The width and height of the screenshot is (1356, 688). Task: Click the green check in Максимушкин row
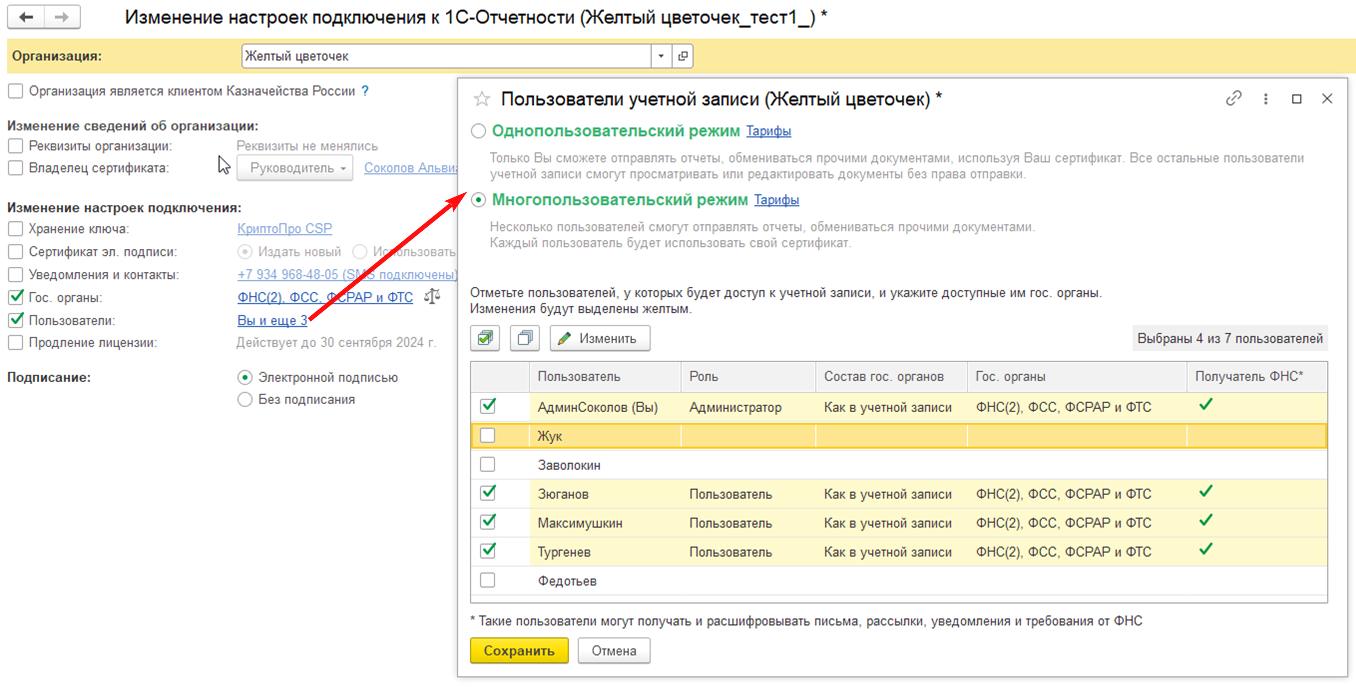[x=1206, y=521]
